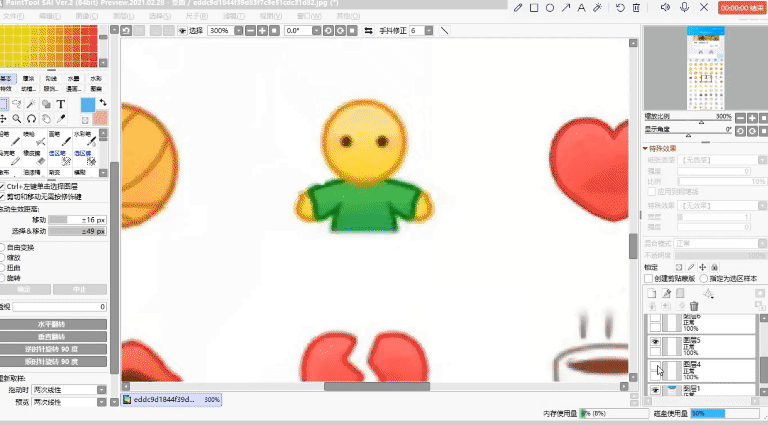Screen dimensions: 768x425
Task: Open the 手抖修正 stabilizer dropdown
Action: (x=429, y=30)
